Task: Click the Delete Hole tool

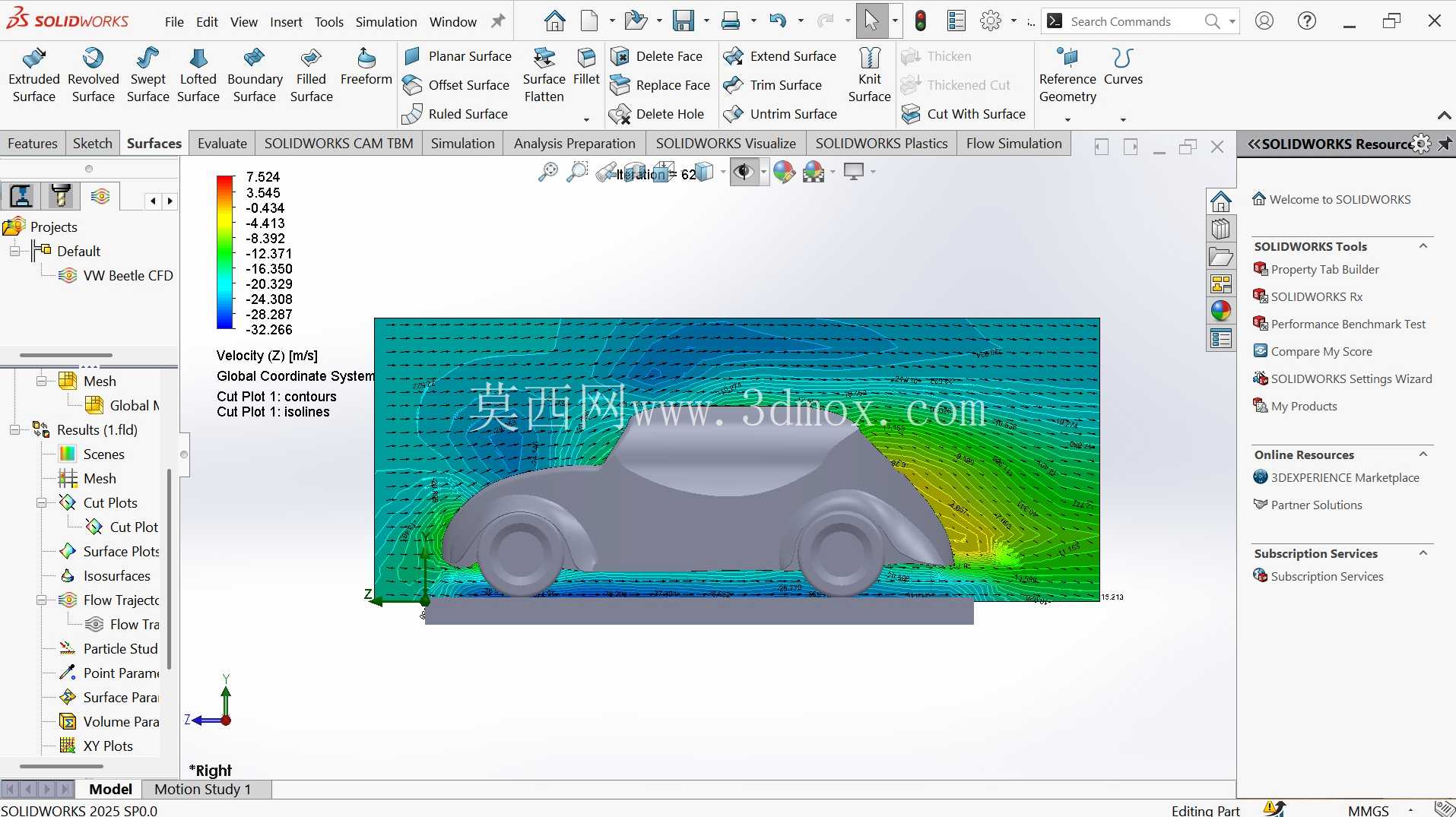Action: (x=658, y=114)
